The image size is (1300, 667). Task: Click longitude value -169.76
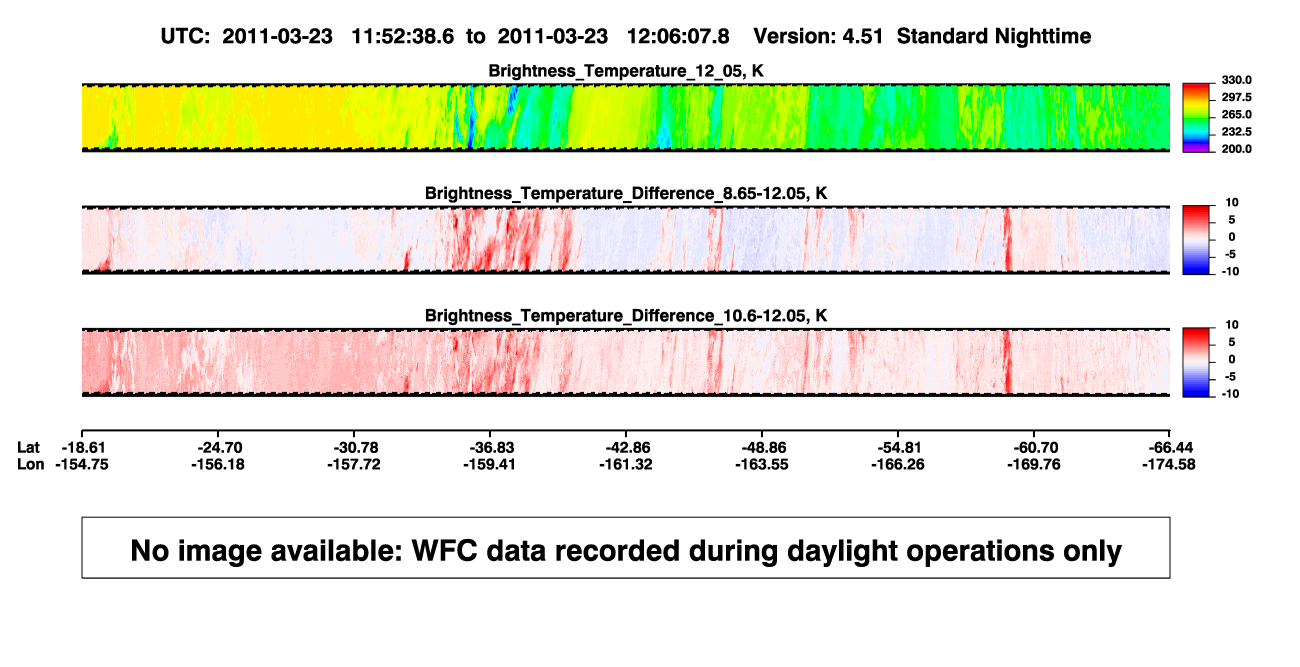point(1034,464)
